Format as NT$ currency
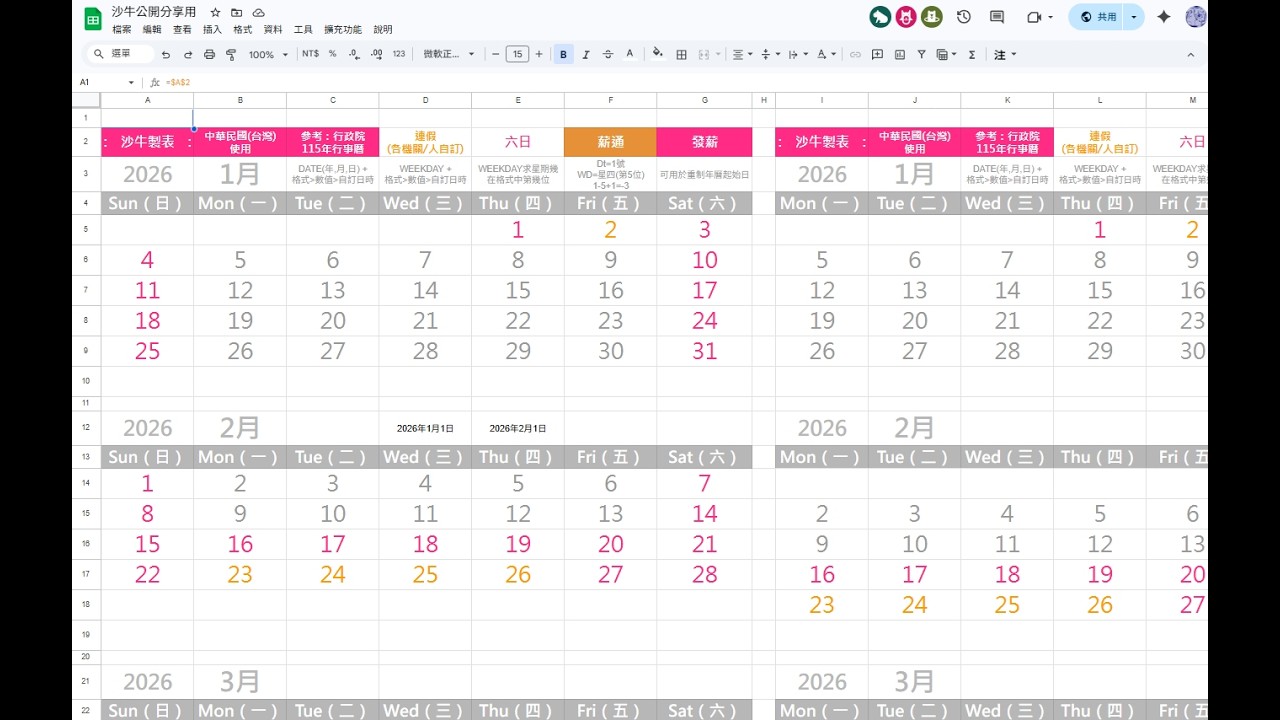The height and width of the screenshot is (720, 1280). (x=311, y=54)
